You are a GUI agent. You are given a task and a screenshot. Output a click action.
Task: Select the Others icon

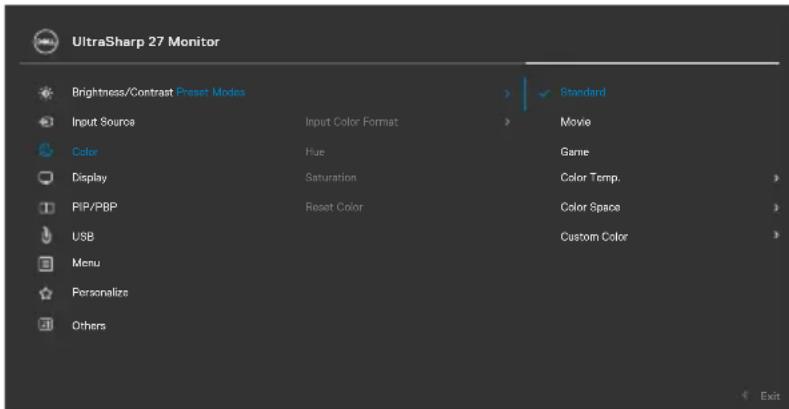pos(46,325)
